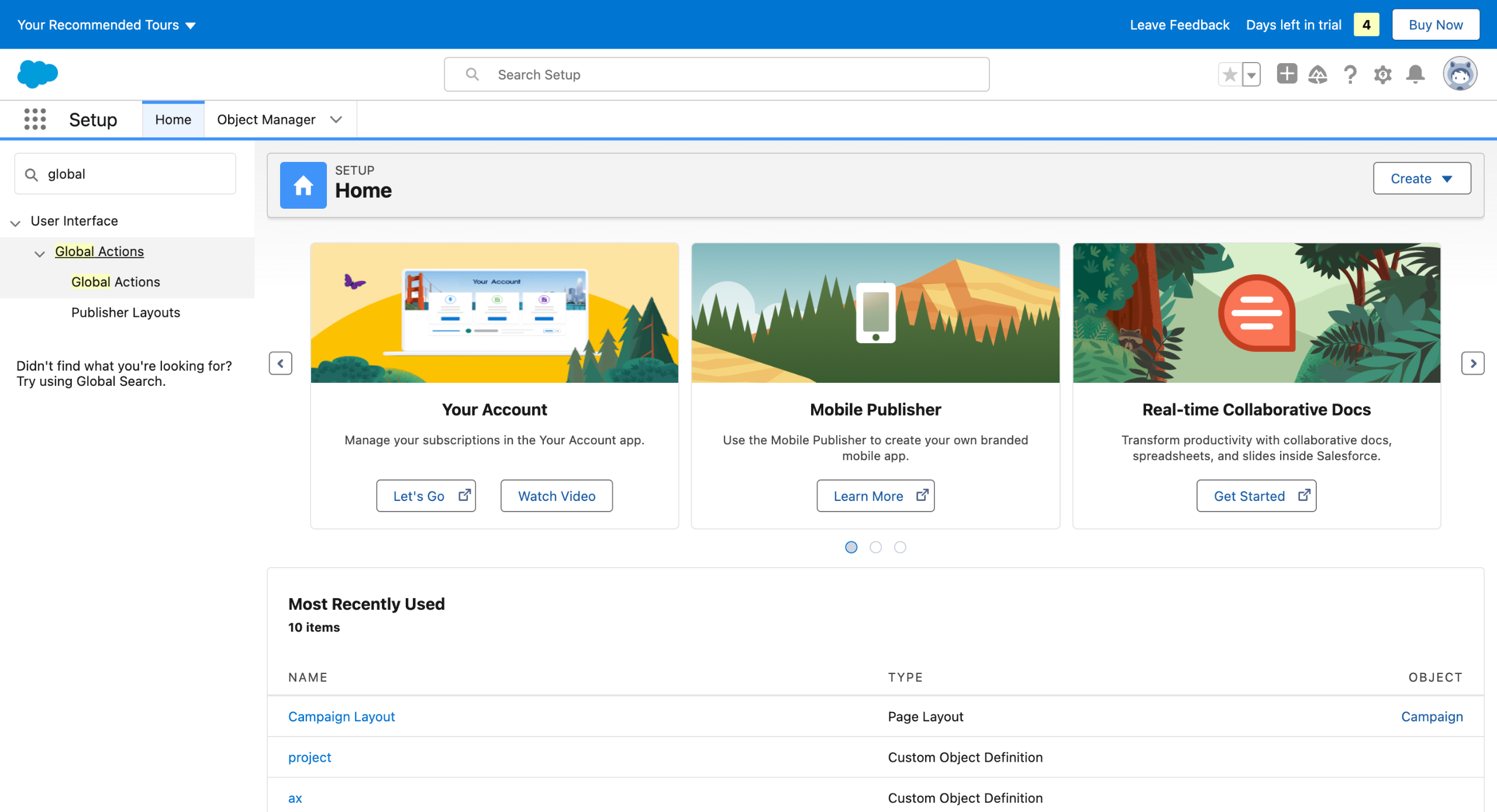Open the help question mark icon
The image size is (1497, 812).
click(1350, 74)
